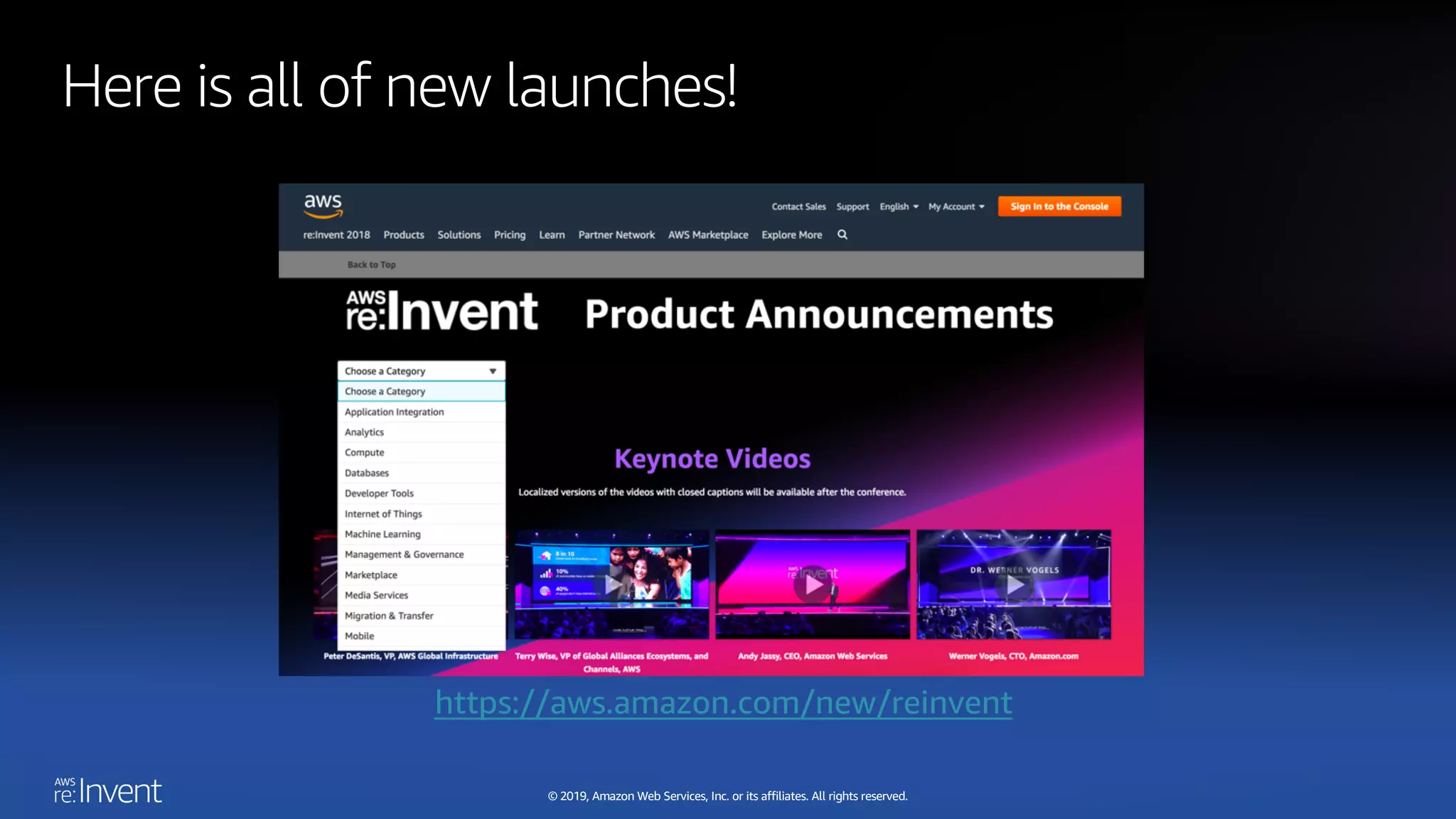Viewport: 1456px width, 819px height.
Task: Click caption Werner Vogels, CTO, Amazon.com
Action: pos(1013,656)
